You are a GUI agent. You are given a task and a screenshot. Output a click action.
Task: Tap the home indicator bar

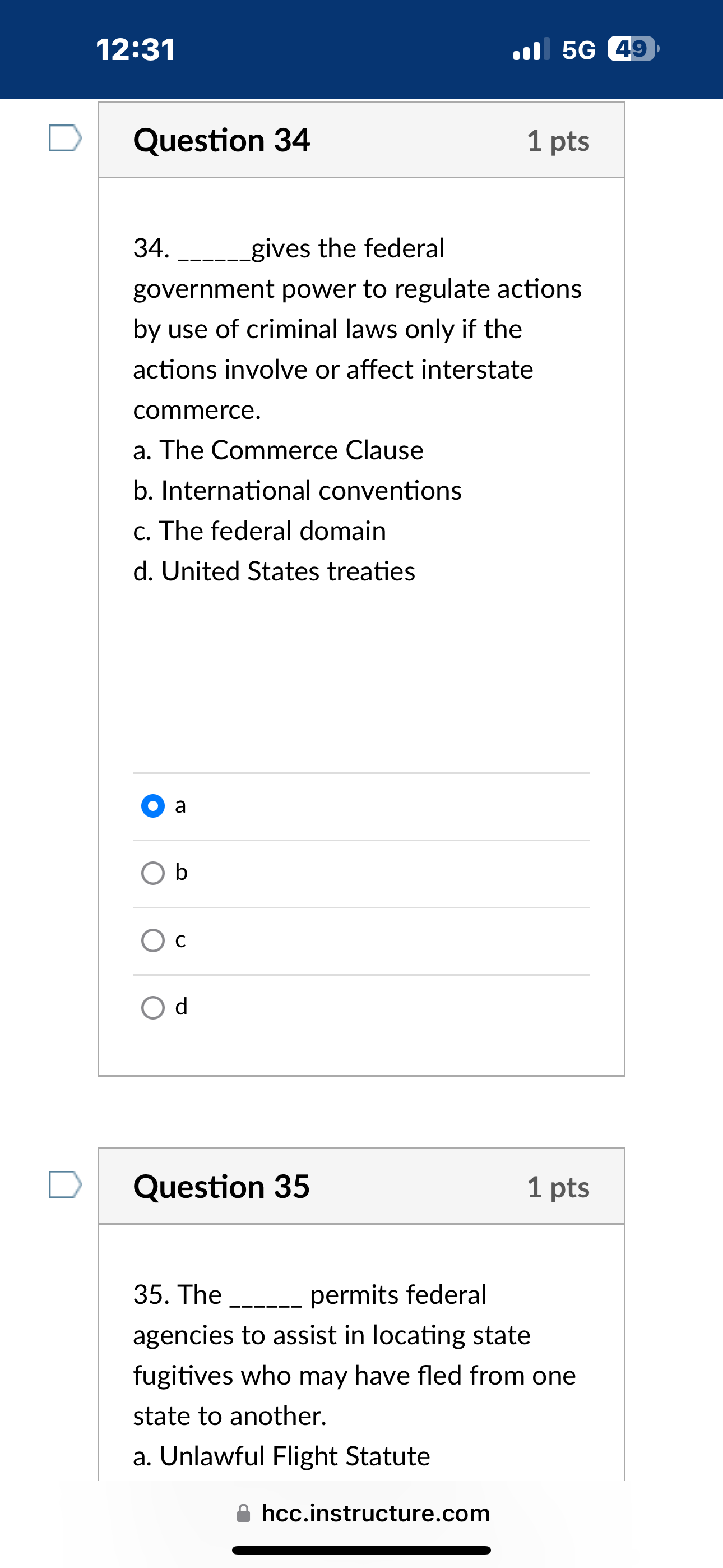(361, 1551)
